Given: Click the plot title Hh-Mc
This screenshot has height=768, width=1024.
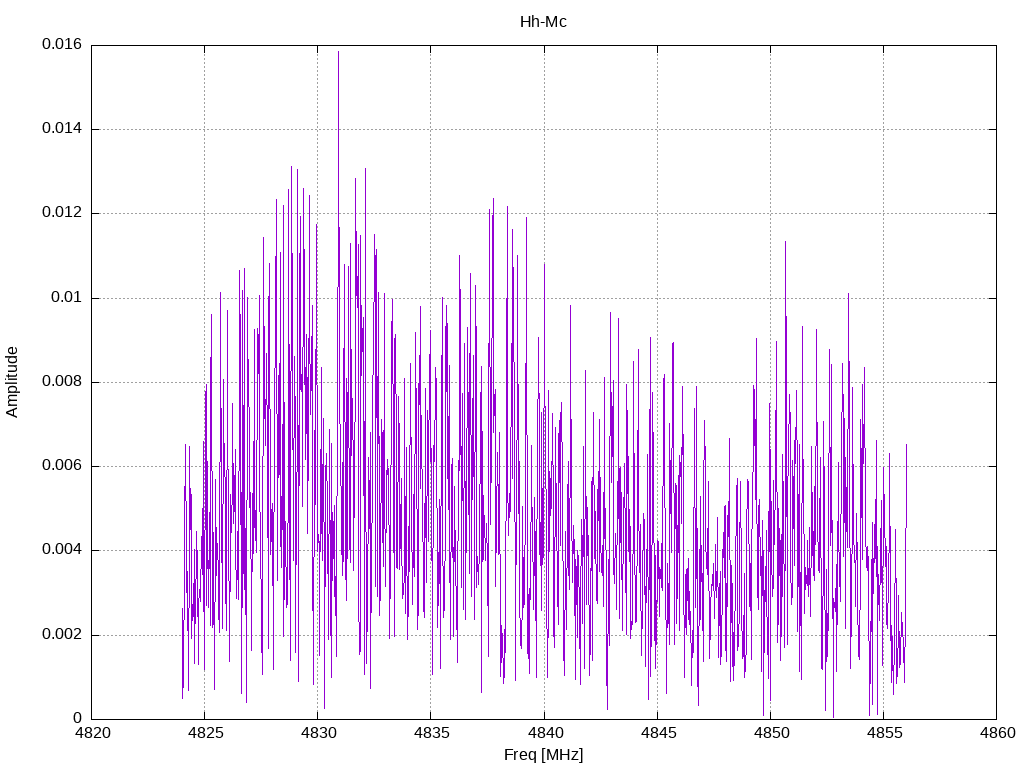Looking at the screenshot, I should (x=543, y=22).
